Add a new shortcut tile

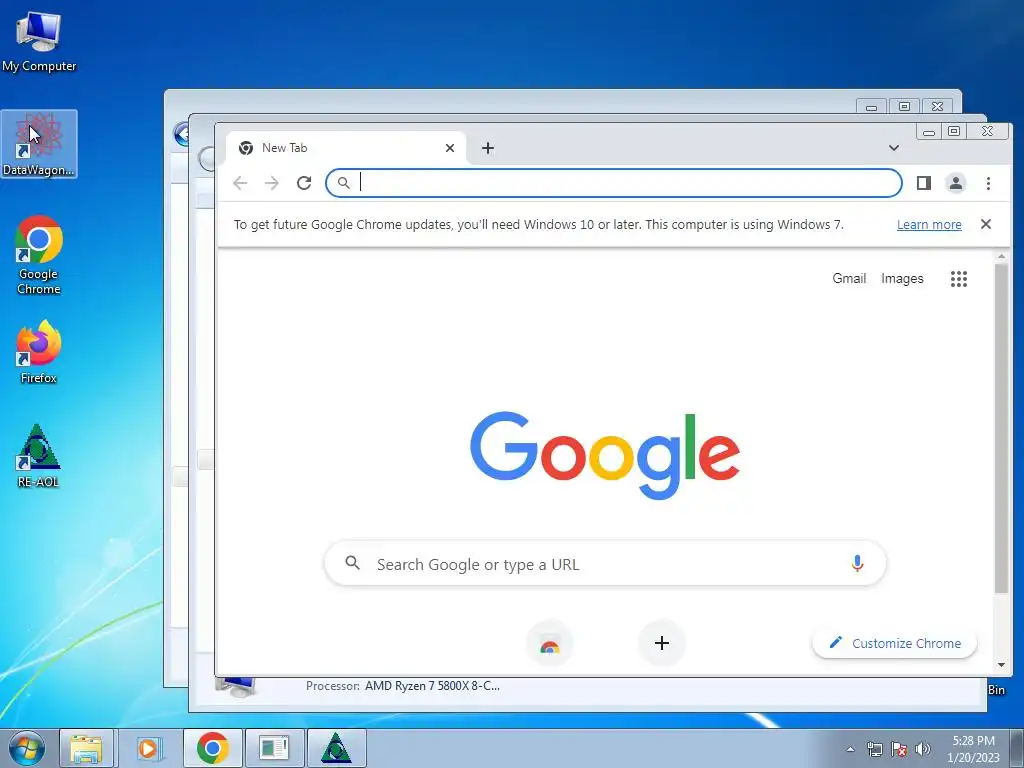[662, 643]
